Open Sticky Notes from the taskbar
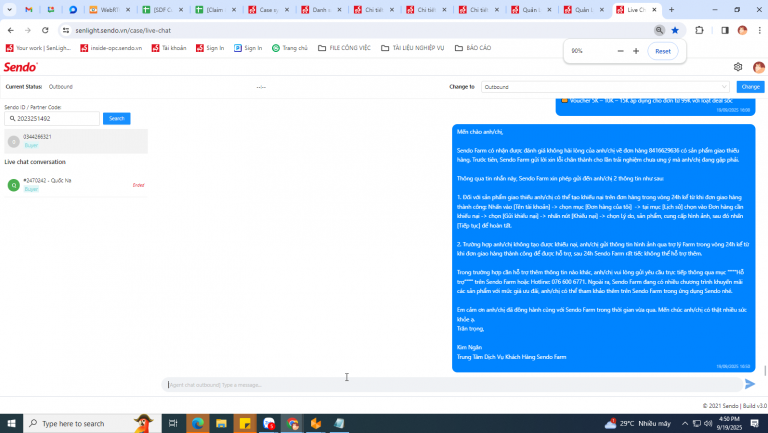The image size is (768, 433). click(245, 423)
